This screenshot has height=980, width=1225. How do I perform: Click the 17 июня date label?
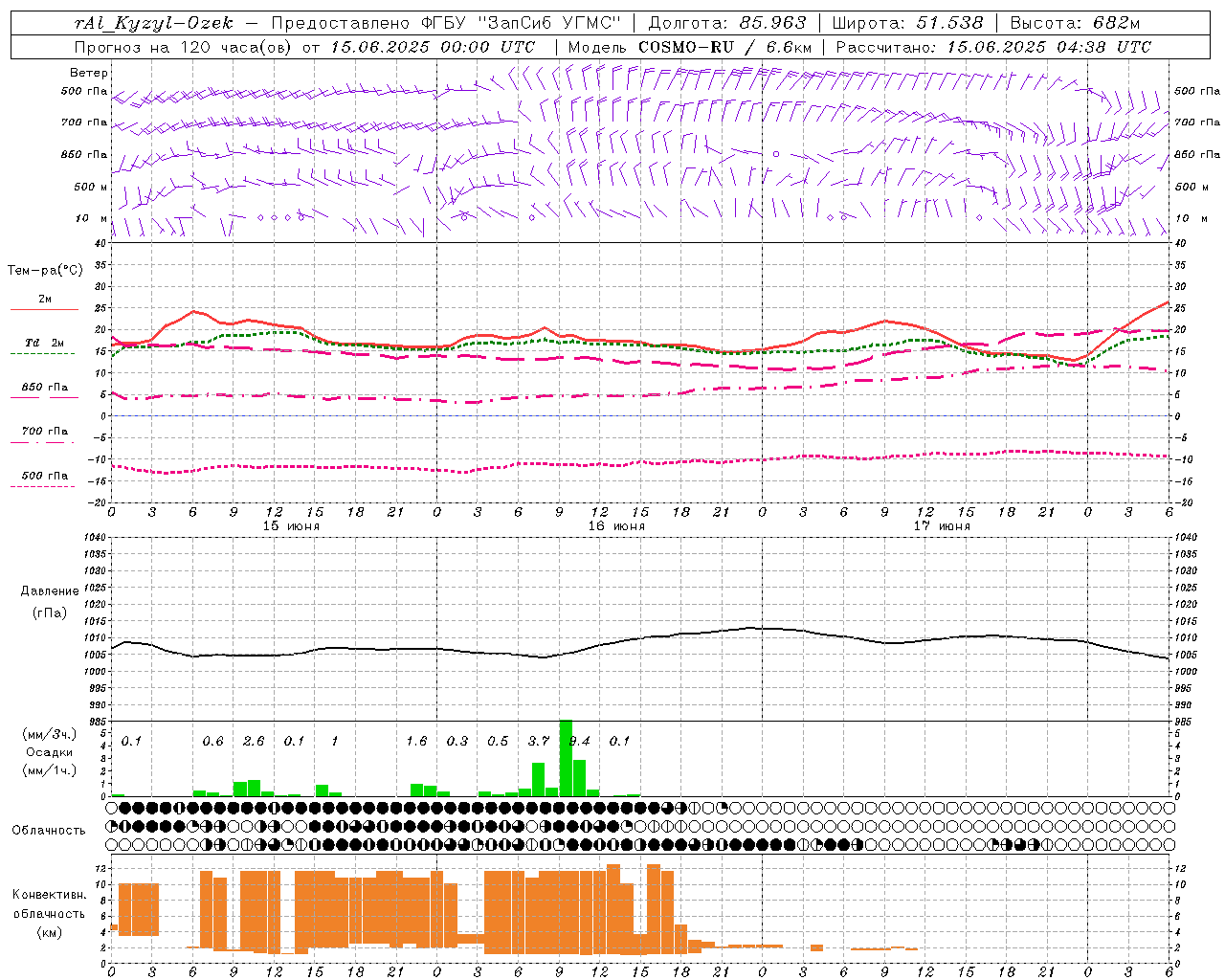942,526
